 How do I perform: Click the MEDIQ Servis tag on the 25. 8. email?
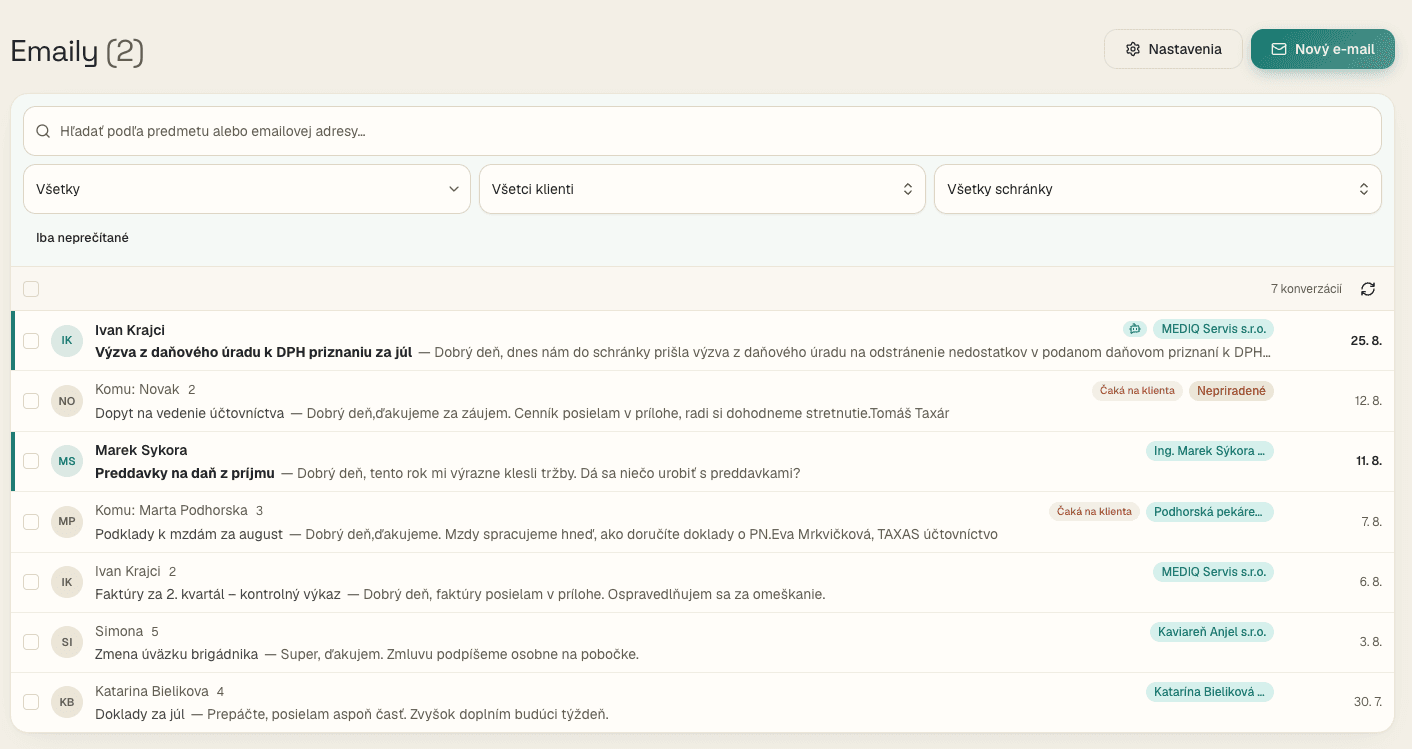(1213, 329)
